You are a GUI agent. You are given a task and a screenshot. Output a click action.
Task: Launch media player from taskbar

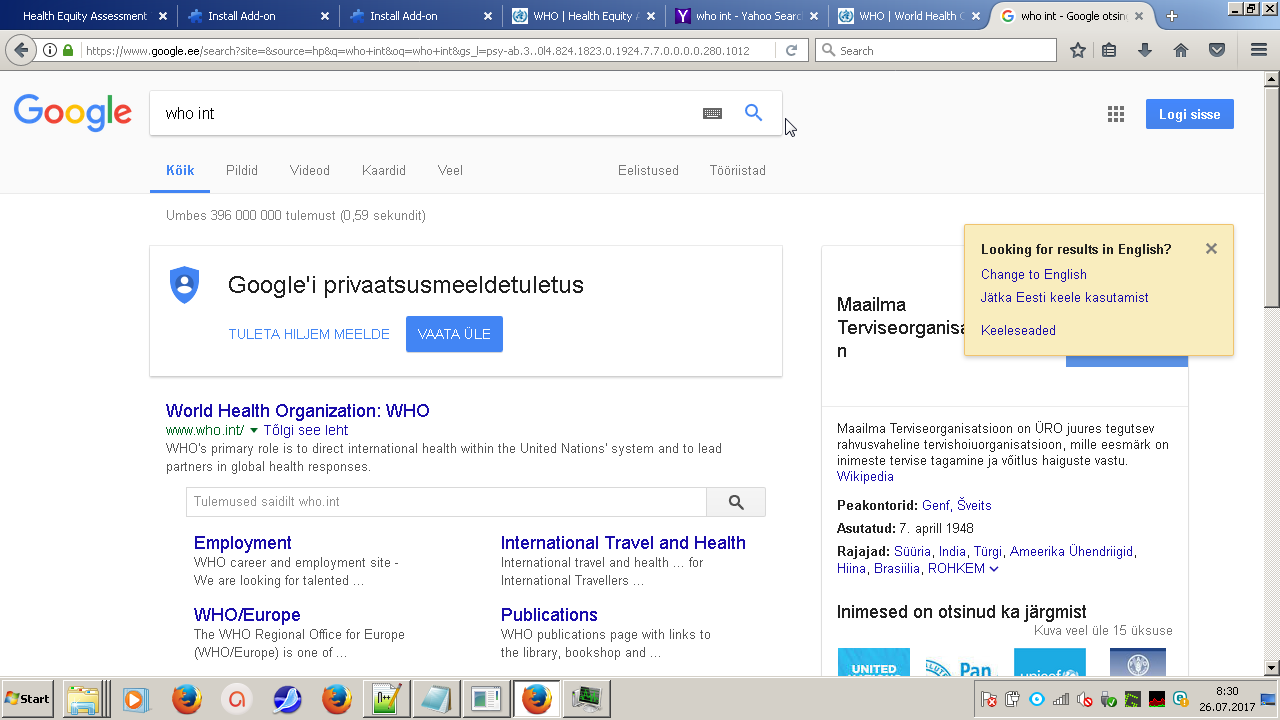tap(136, 699)
